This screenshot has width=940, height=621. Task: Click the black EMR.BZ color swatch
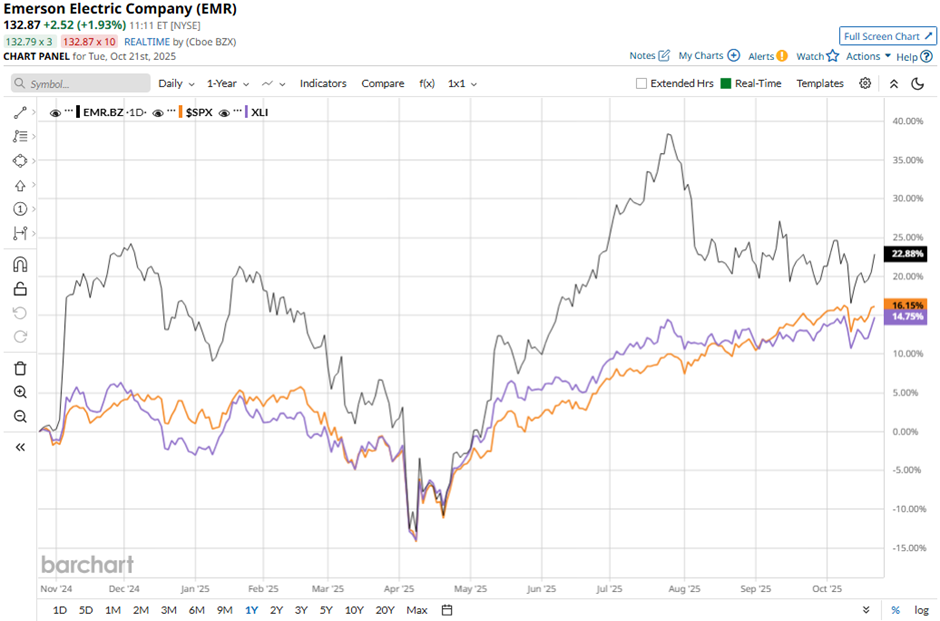(78, 112)
